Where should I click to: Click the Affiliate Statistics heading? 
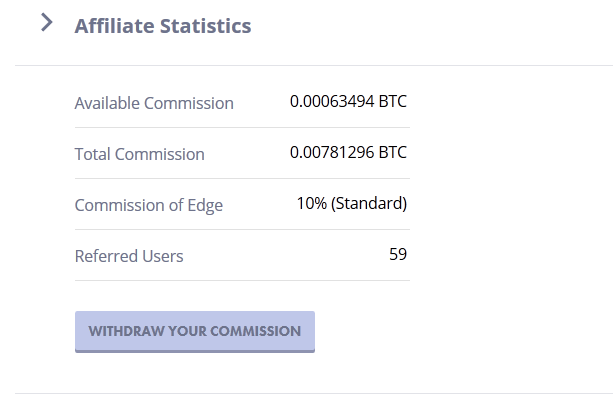162,26
